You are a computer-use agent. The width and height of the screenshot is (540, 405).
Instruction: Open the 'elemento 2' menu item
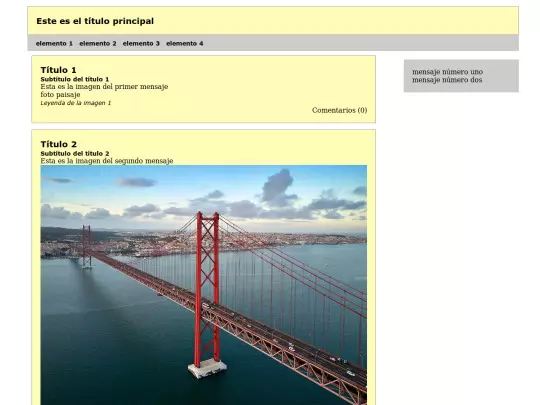(x=98, y=43)
